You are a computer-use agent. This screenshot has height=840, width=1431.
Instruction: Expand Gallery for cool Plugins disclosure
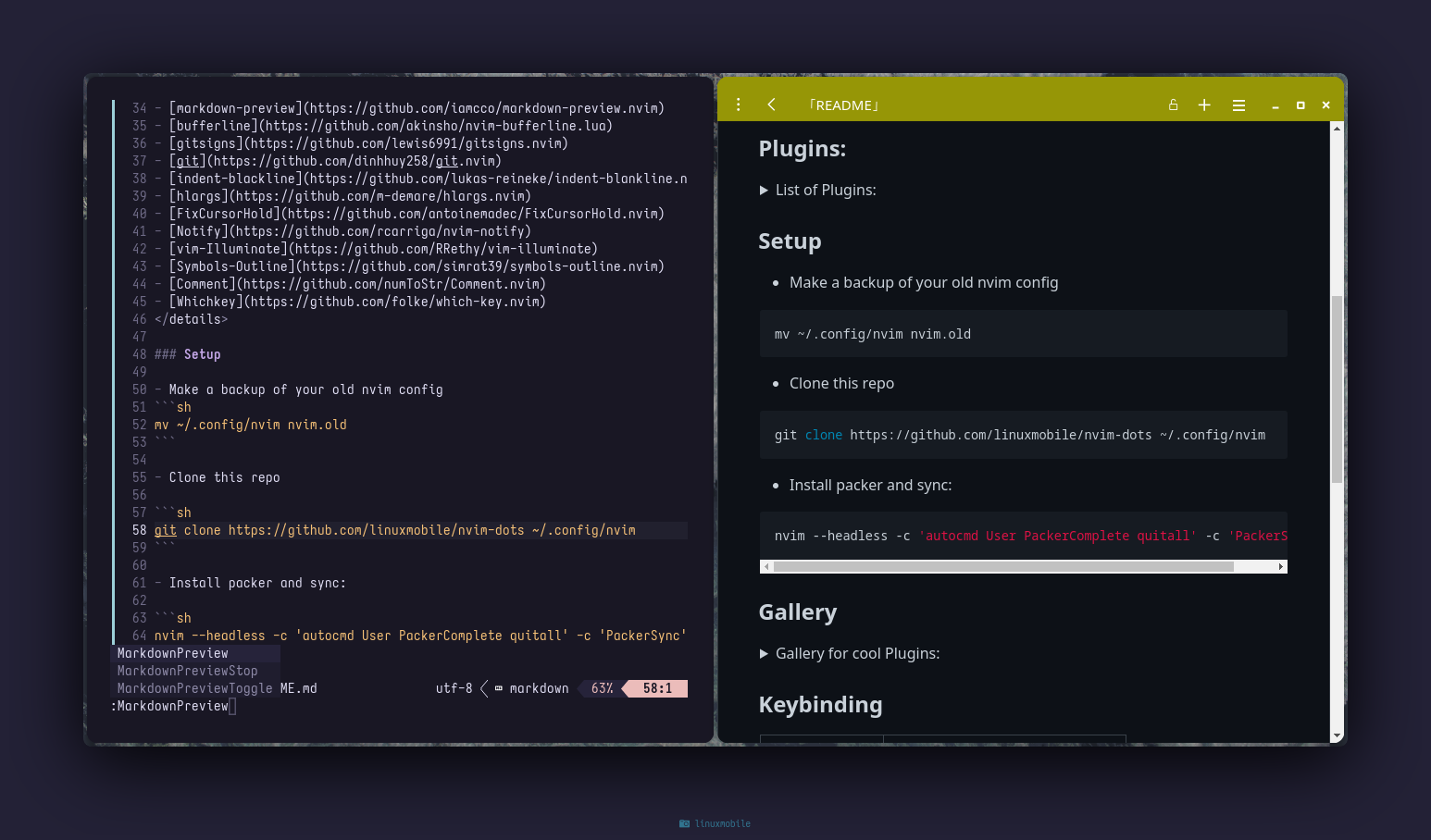[849, 653]
